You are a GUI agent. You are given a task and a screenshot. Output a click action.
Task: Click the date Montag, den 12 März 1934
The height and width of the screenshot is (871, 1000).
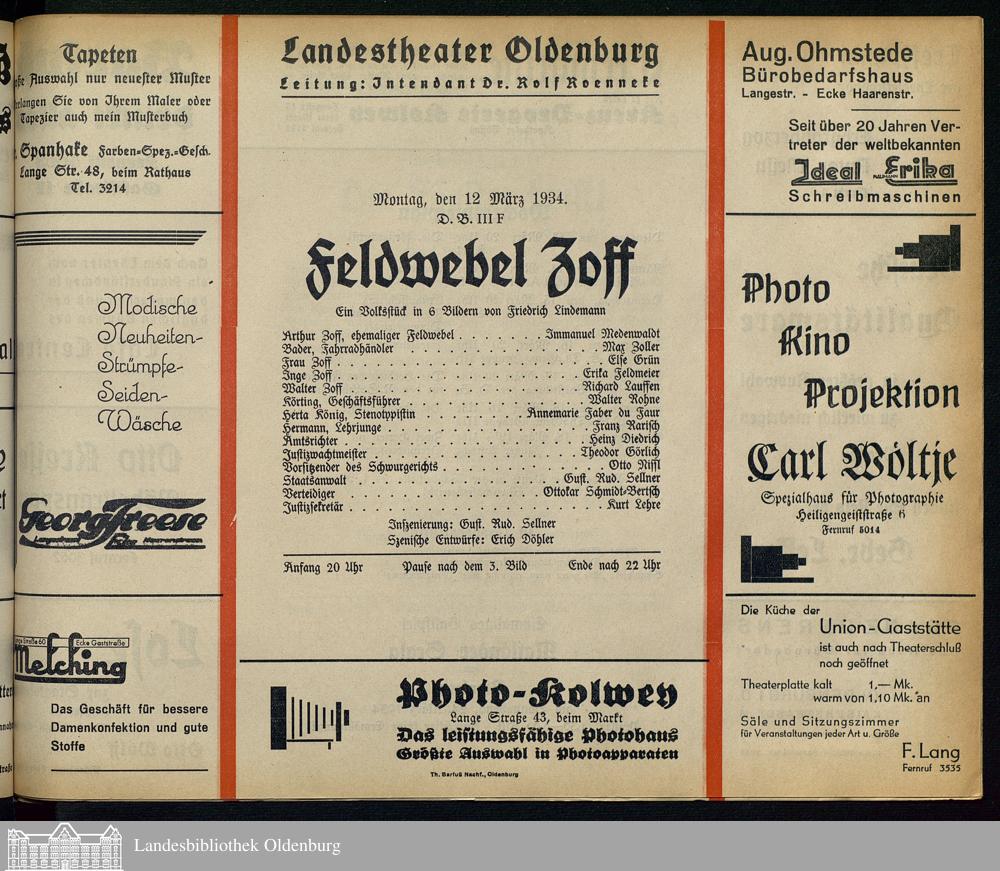click(470, 199)
